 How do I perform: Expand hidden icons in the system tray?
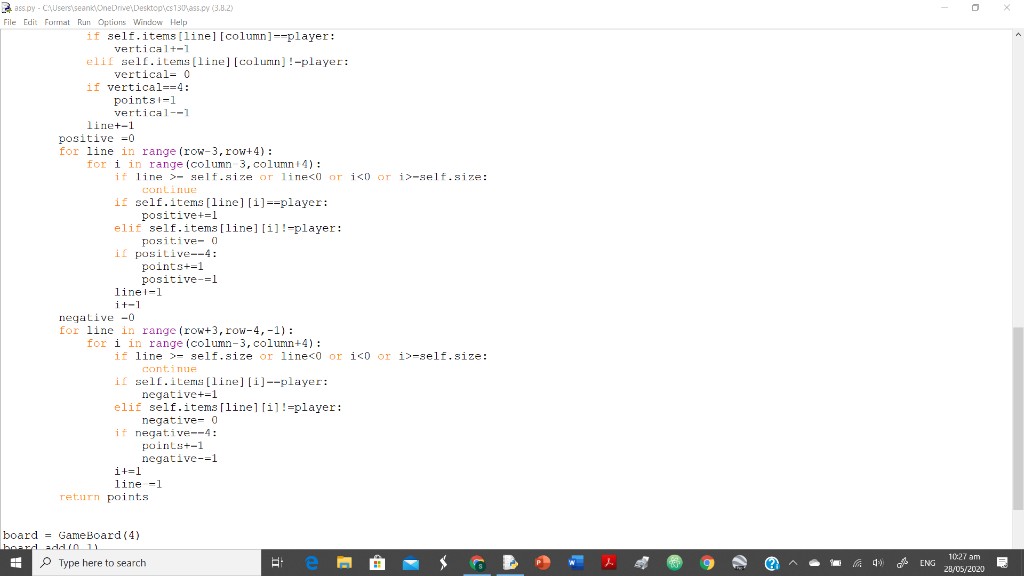(795, 562)
